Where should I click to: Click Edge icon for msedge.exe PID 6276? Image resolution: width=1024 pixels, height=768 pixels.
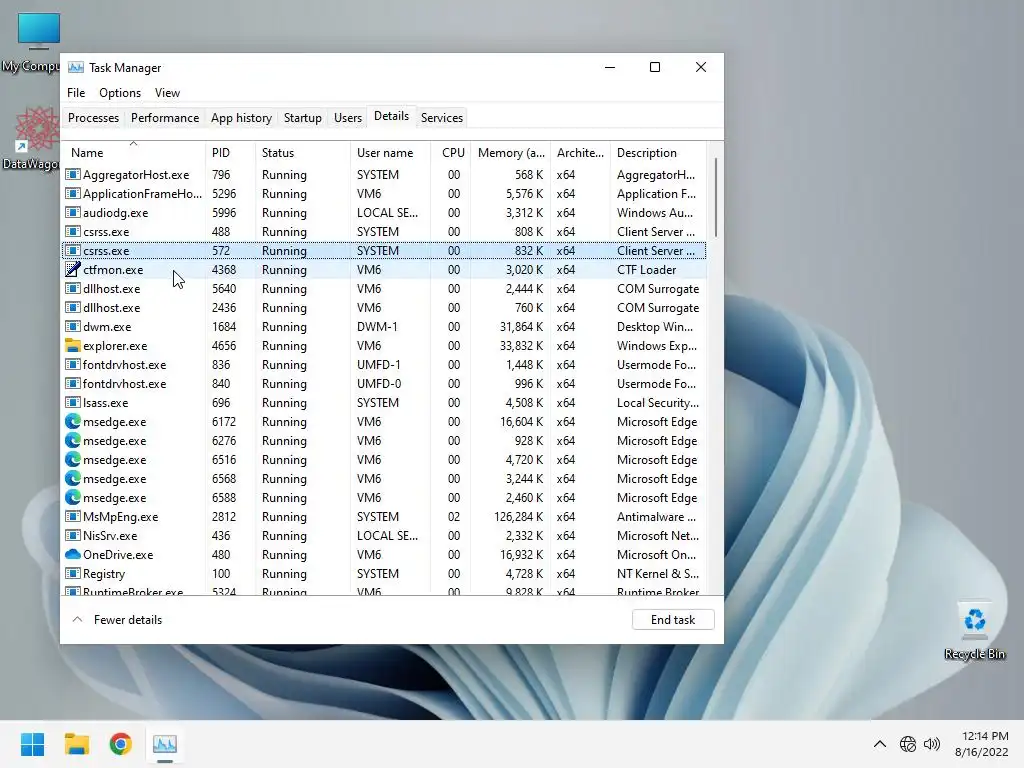pyautogui.click(x=72, y=441)
